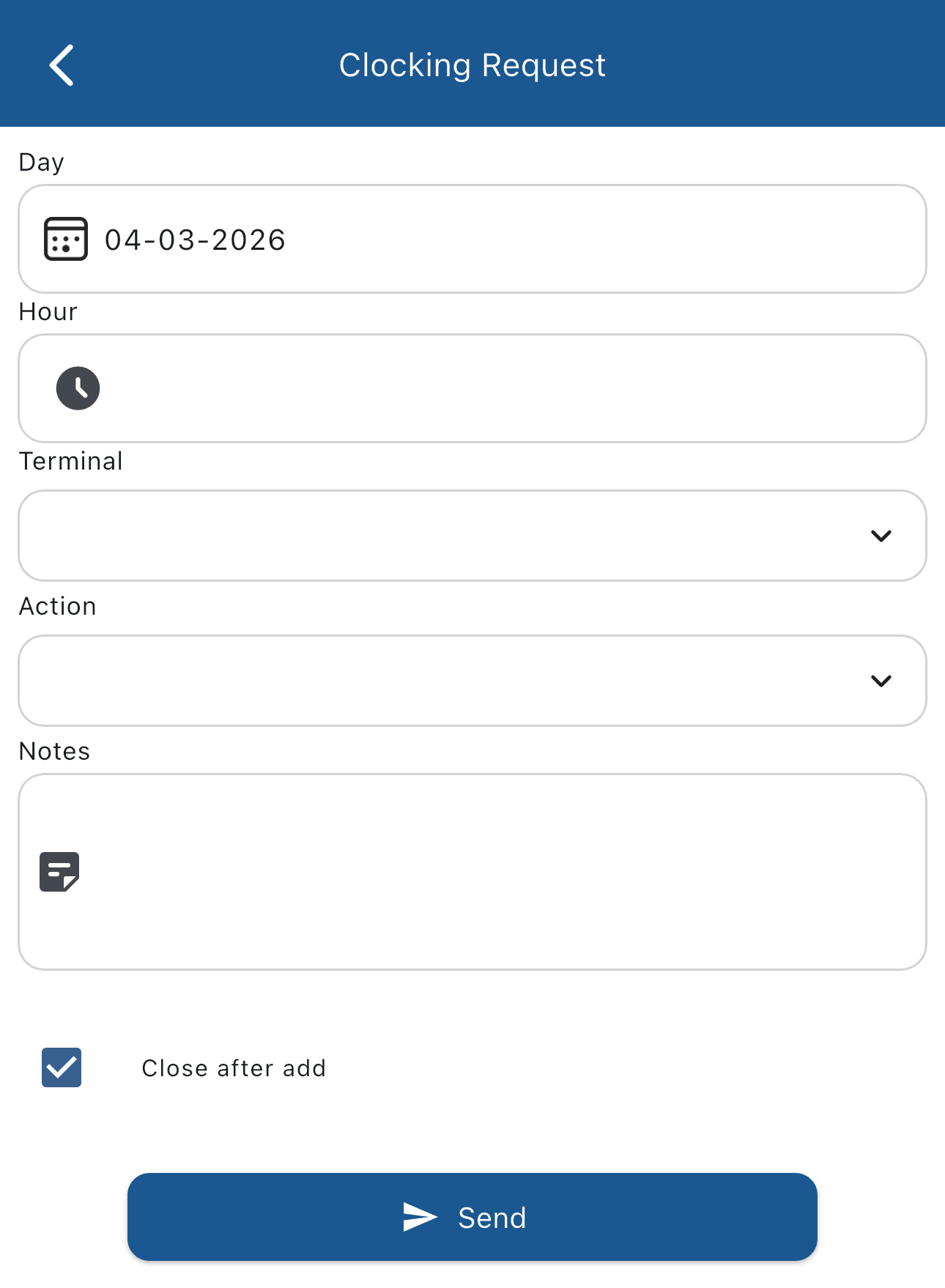The width and height of the screenshot is (945, 1288).
Task: Click the empty Hour input field
Action: click(440, 388)
